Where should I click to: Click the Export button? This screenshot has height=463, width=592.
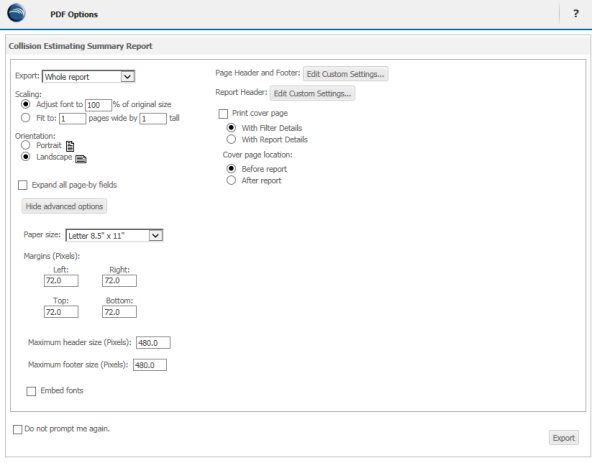point(564,438)
